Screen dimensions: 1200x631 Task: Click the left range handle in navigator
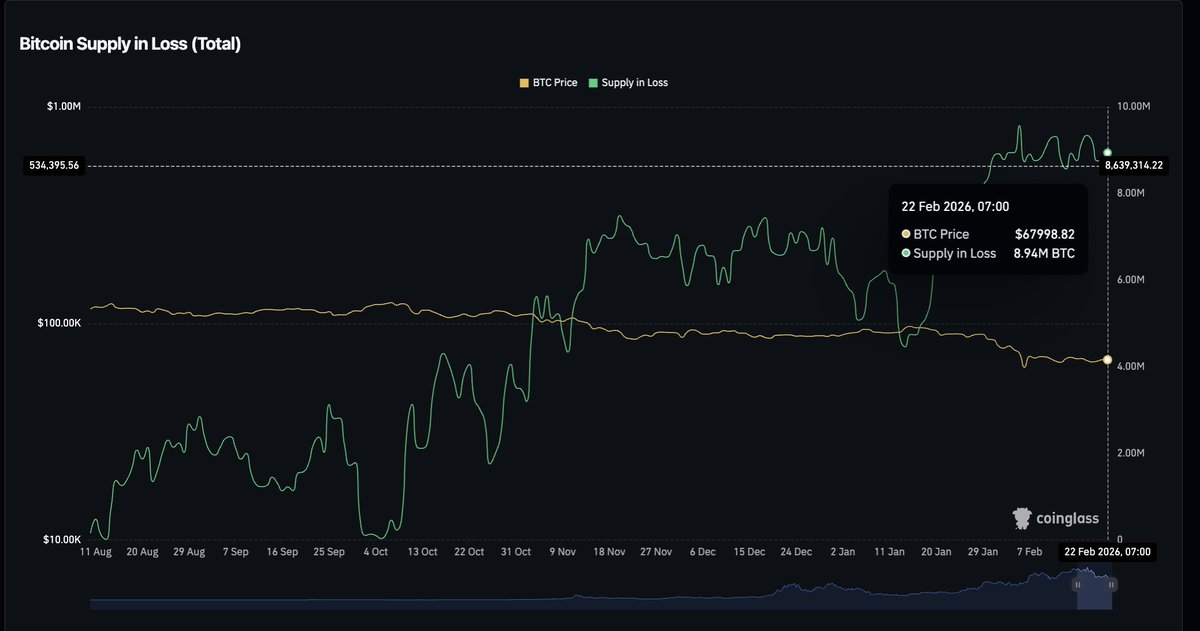pyautogui.click(x=1078, y=584)
